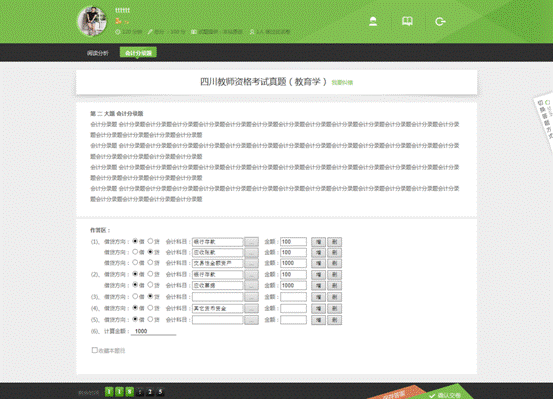Click 增 button in the 应收账款 row

(x=318, y=253)
